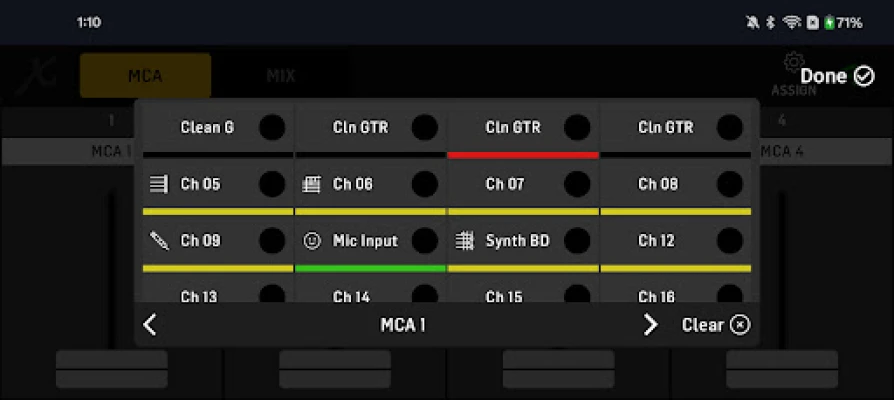Viewport: 894px width, 400px height.
Task: Select the Ch 14 channel label
Action: pos(351,296)
